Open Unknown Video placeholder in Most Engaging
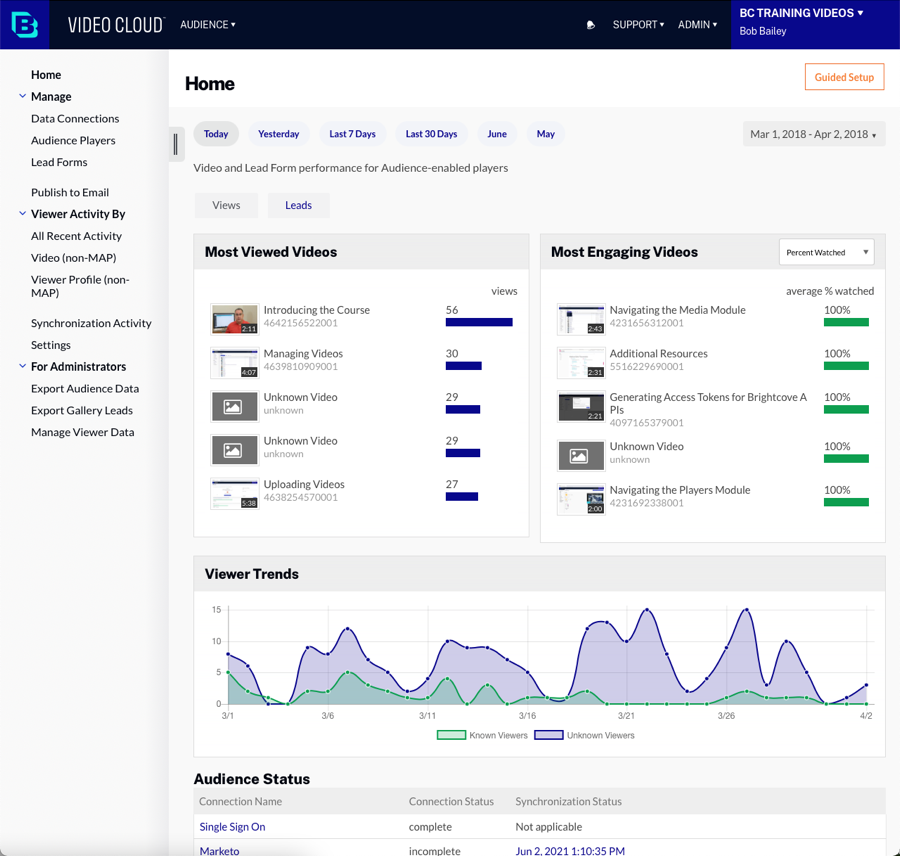 581,456
